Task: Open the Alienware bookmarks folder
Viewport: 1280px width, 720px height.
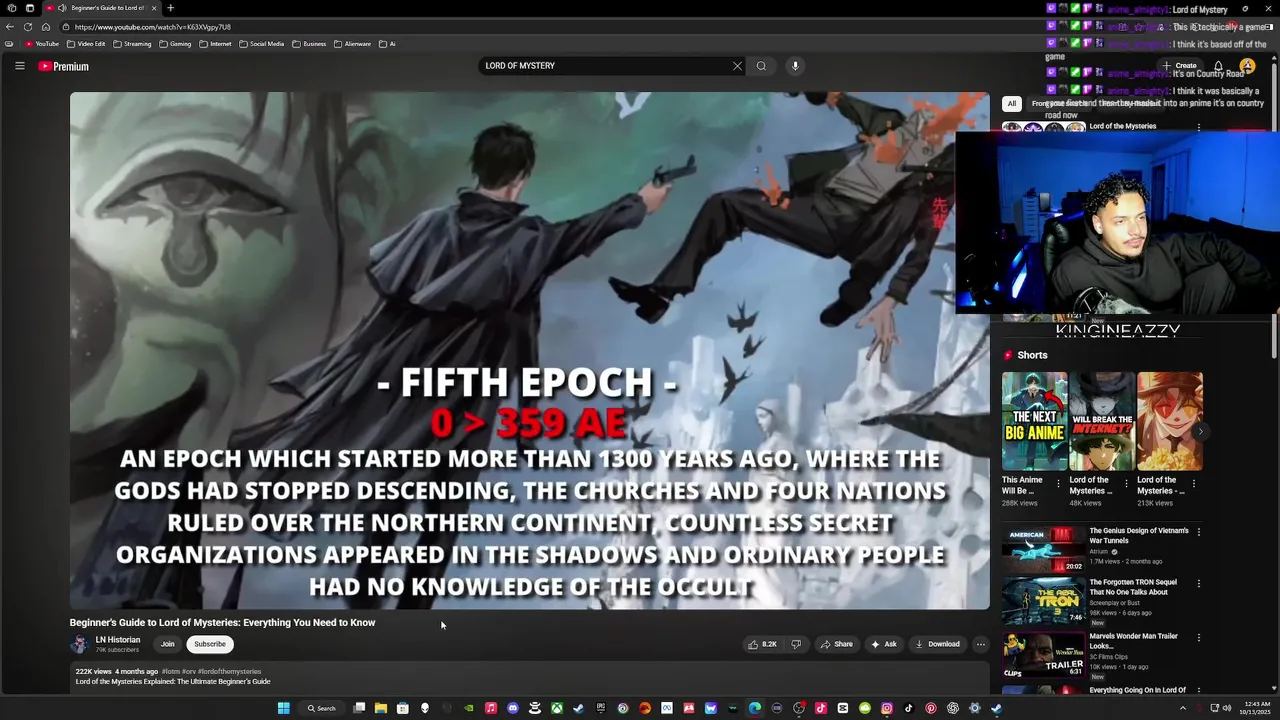Action: coord(352,44)
